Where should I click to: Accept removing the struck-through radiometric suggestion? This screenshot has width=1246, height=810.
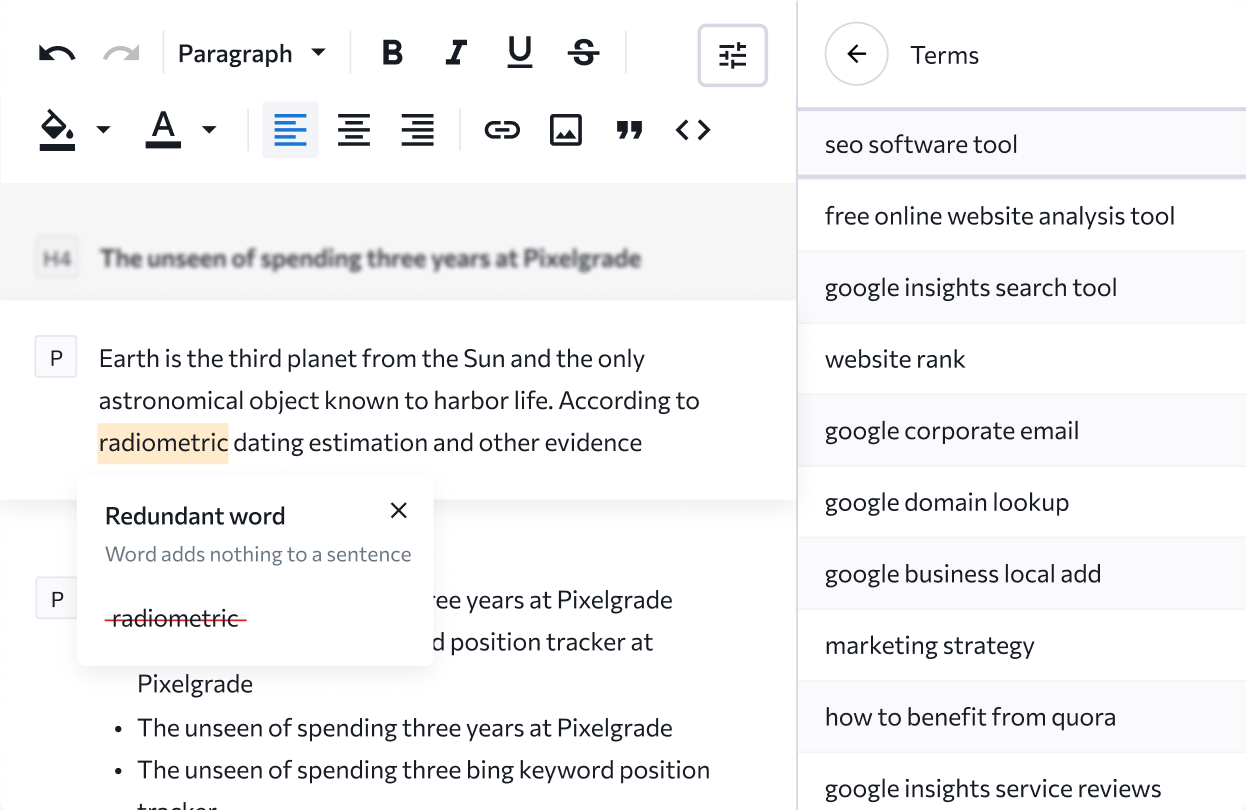[x=176, y=619]
